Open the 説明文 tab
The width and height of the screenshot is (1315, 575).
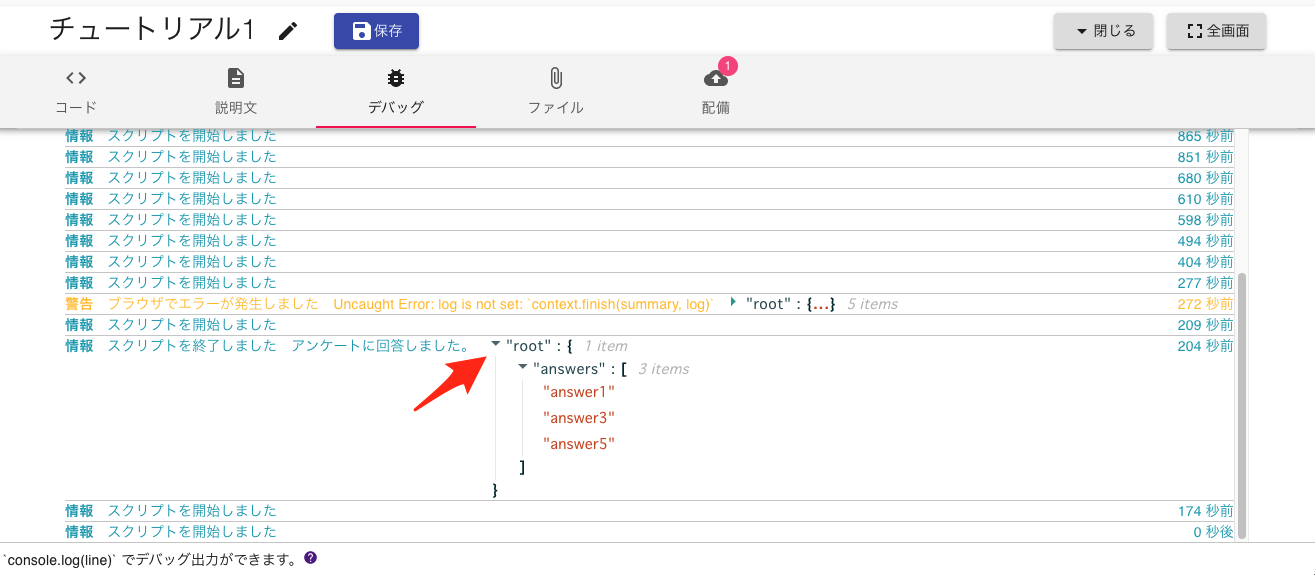click(236, 92)
